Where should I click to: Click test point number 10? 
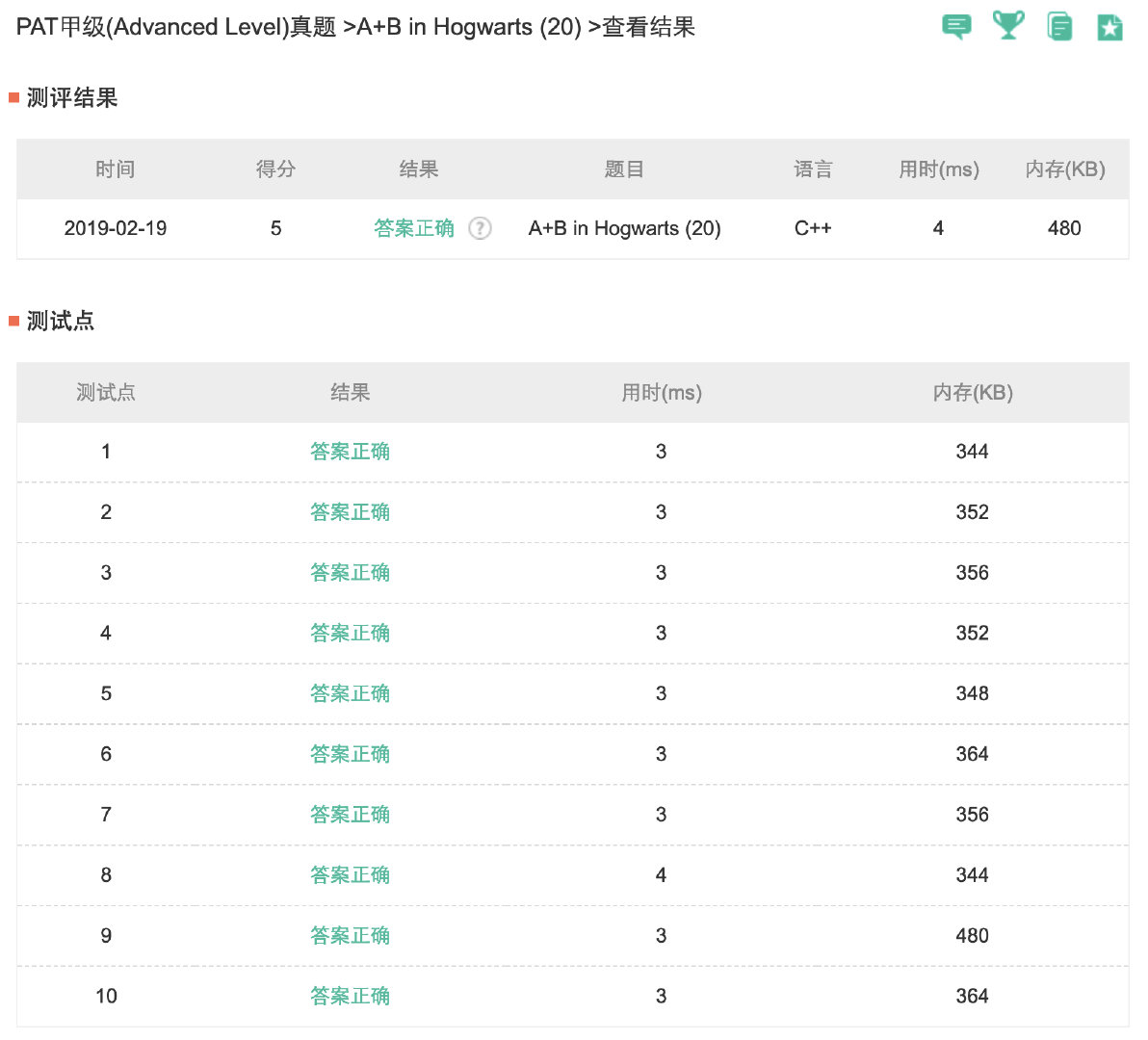pos(106,996)
